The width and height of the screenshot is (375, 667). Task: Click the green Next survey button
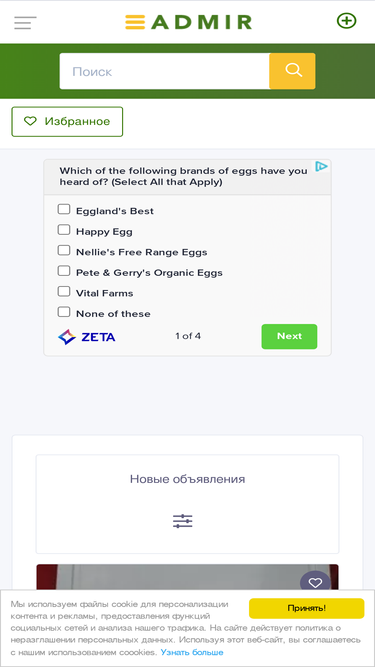[289, 336]
